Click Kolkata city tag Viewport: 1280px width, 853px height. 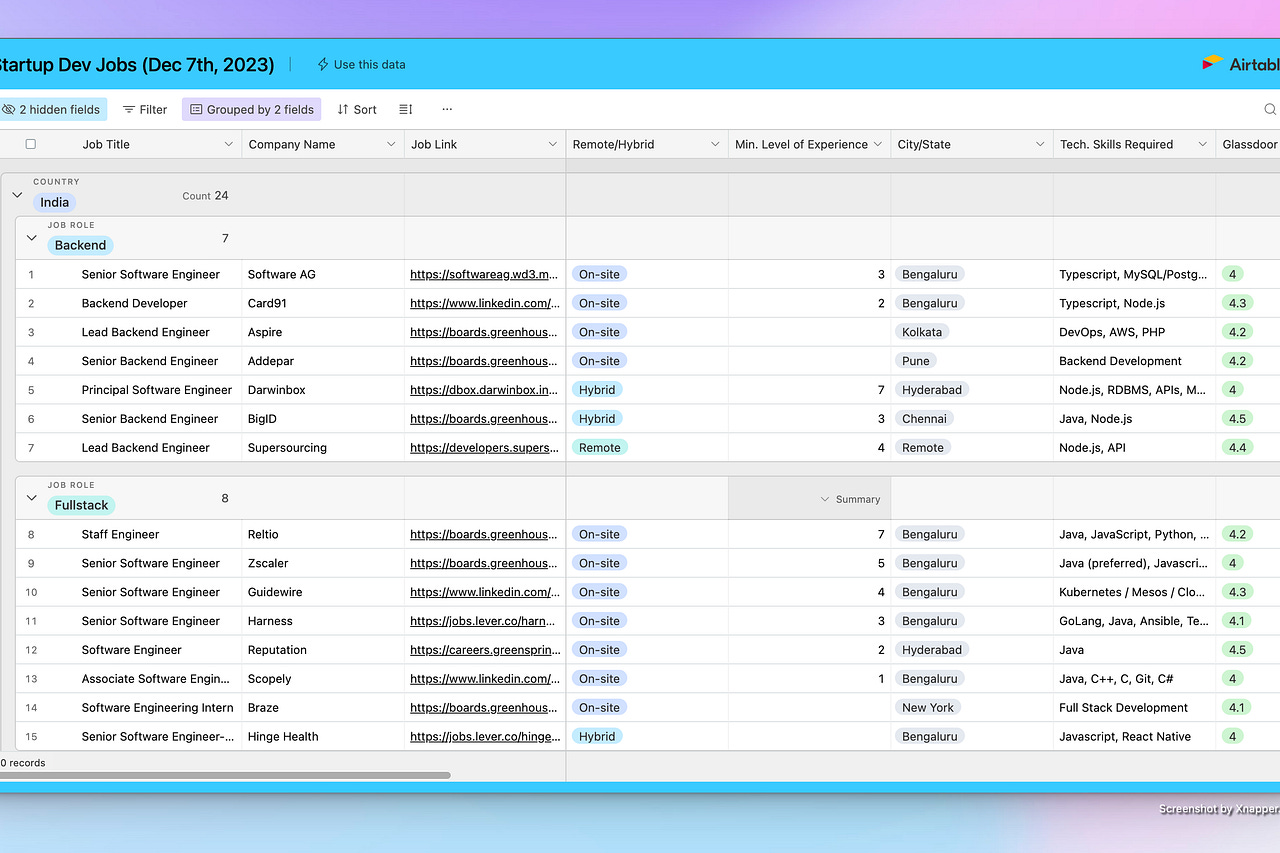point(922,332)
